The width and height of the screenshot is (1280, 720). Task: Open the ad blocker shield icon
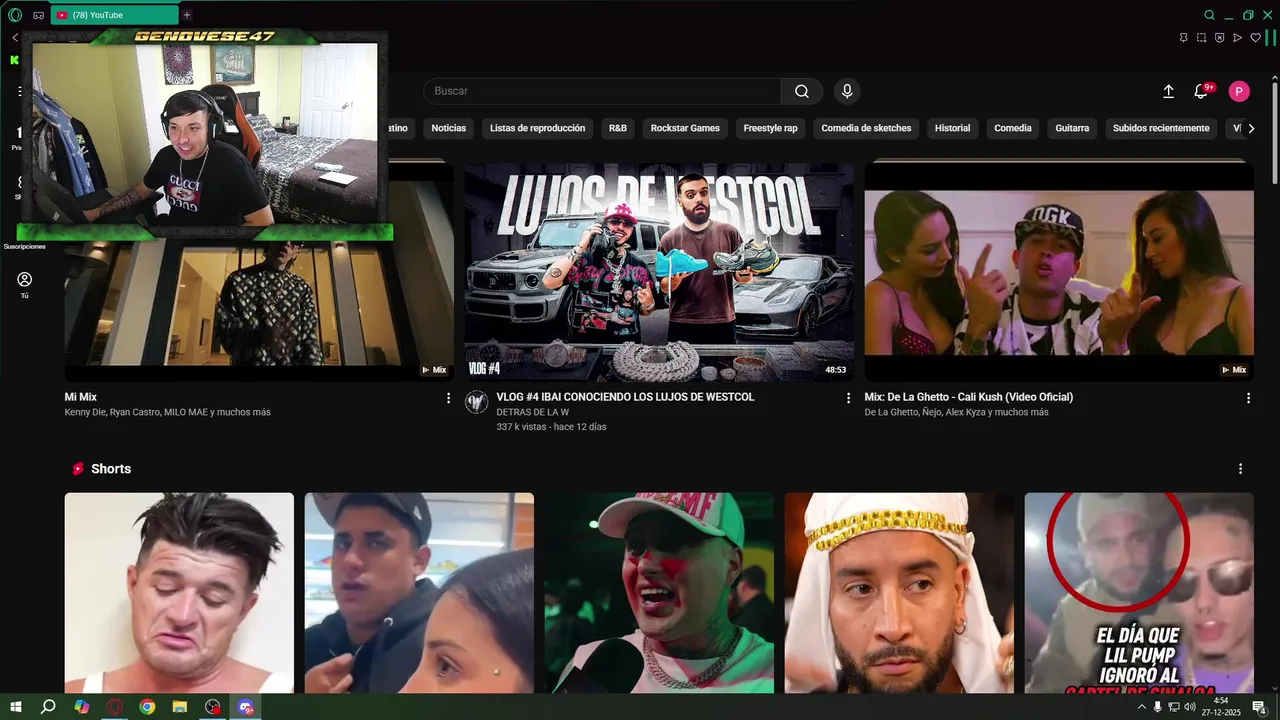pyautogui.click(x=1219, y=38)
